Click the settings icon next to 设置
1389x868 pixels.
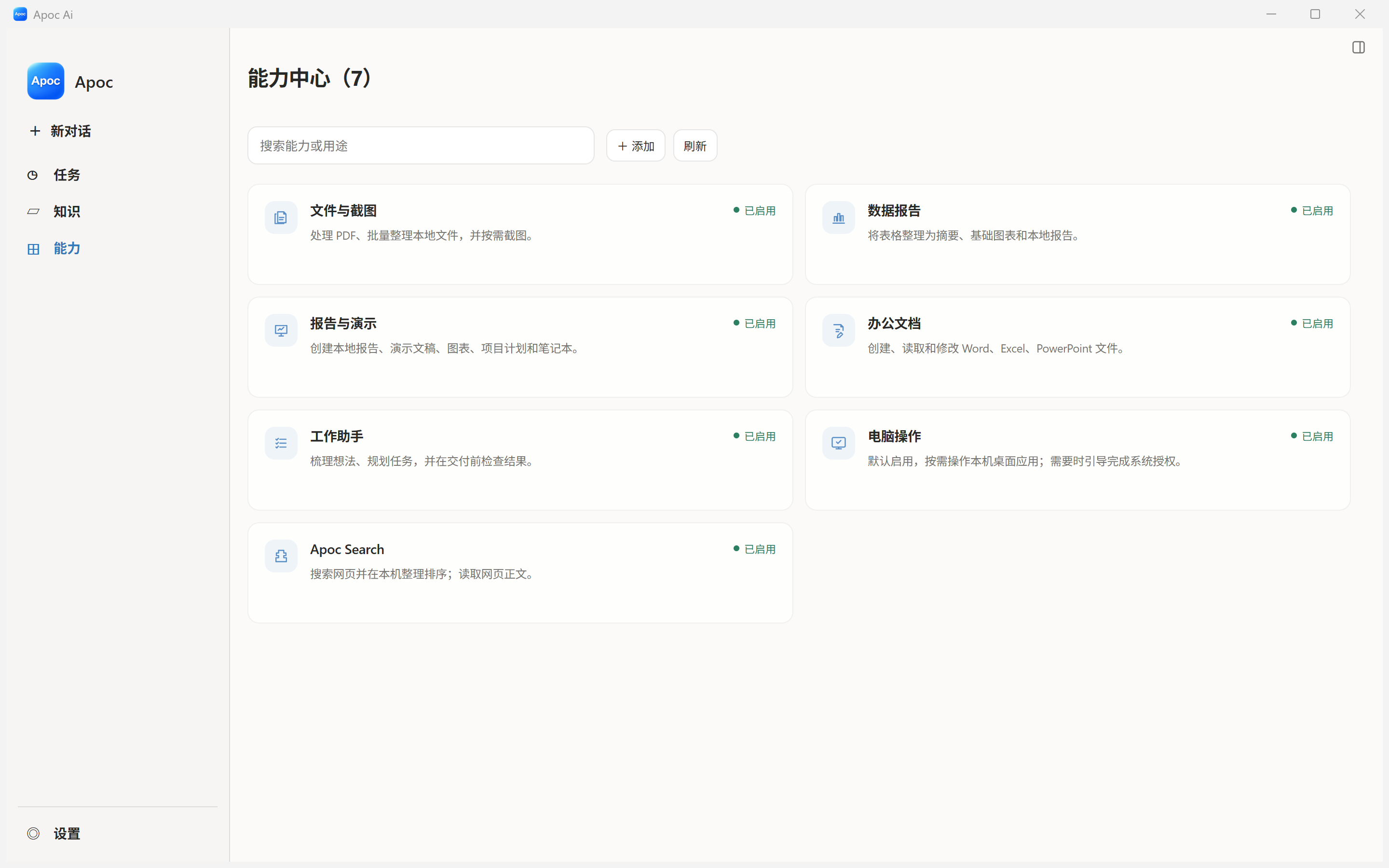pyautogui.click(x=33, y=833)
